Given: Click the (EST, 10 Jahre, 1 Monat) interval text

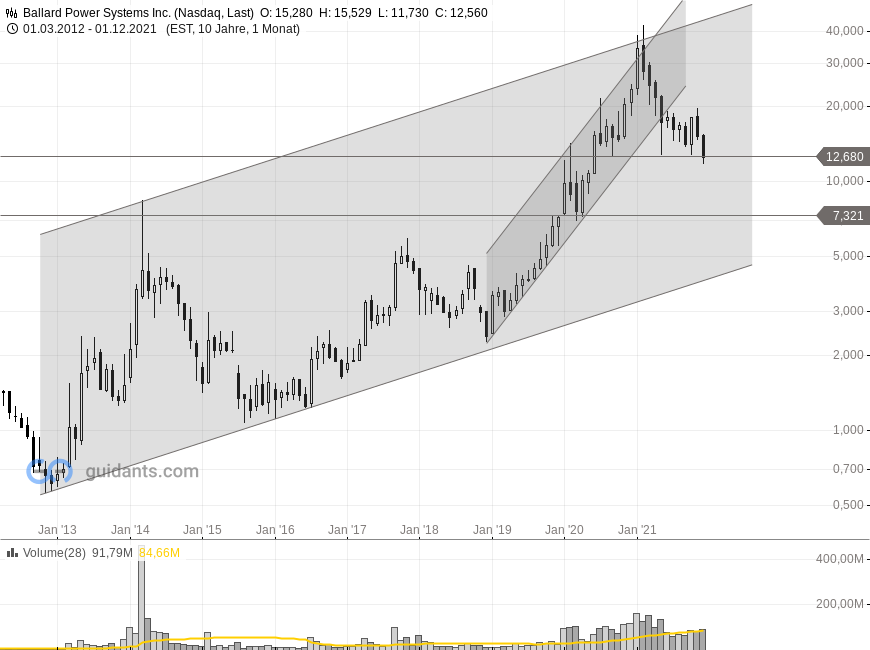Looking at the screenshot, I should pyautogui.click(x=233, y=29).
